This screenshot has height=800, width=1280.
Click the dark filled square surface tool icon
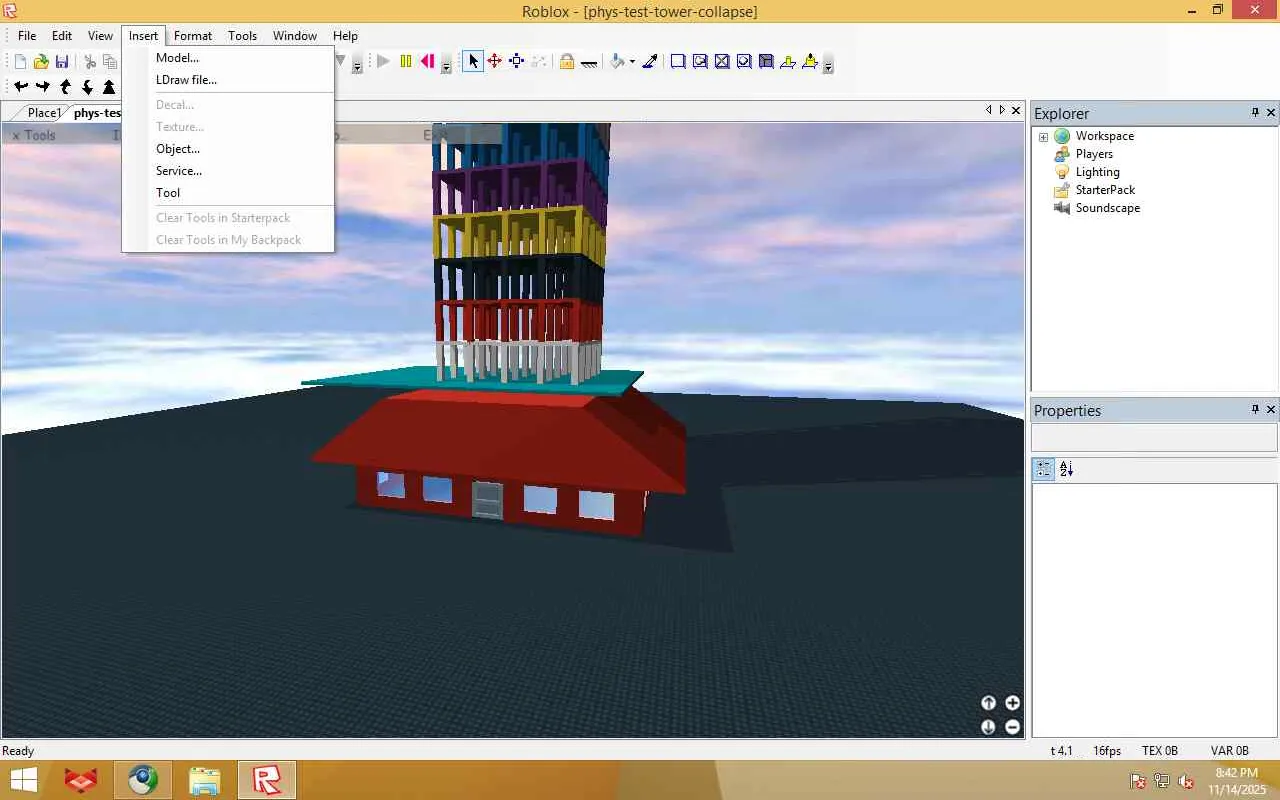coord(766,62)
